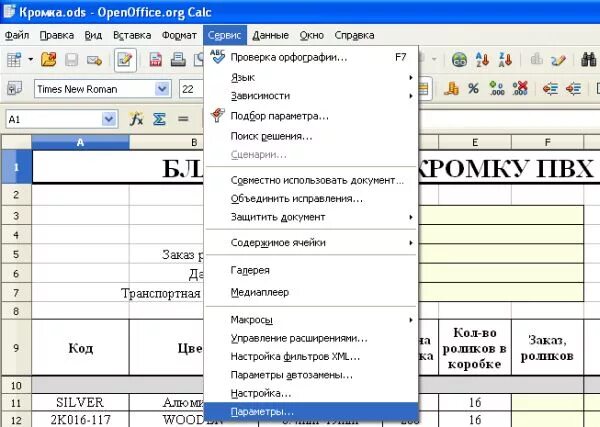Viewport: 600px width, 427px height.
Task: Open Галерея from the menu
Action: point(311,270)
